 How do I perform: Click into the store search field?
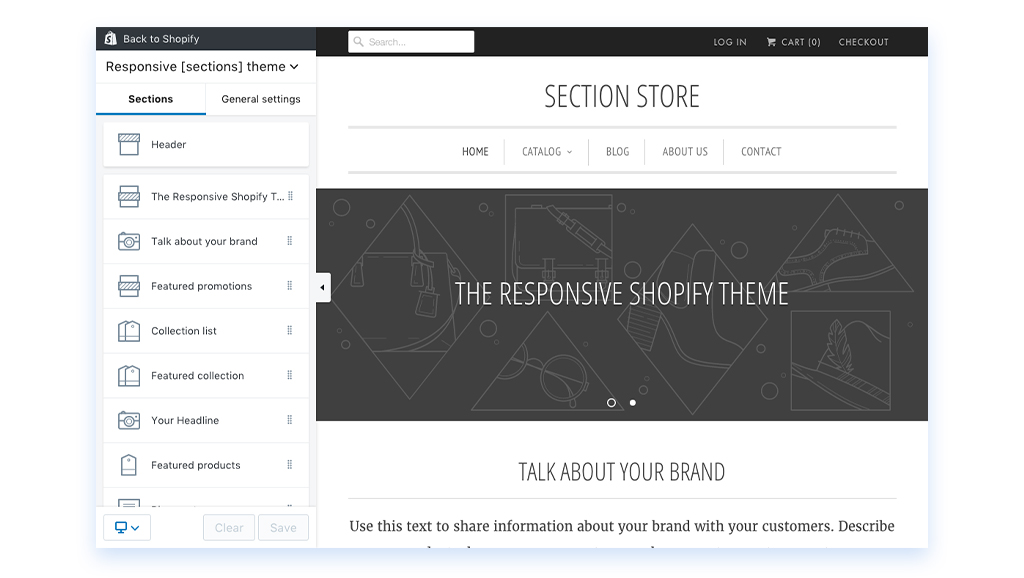click(411, 42)
